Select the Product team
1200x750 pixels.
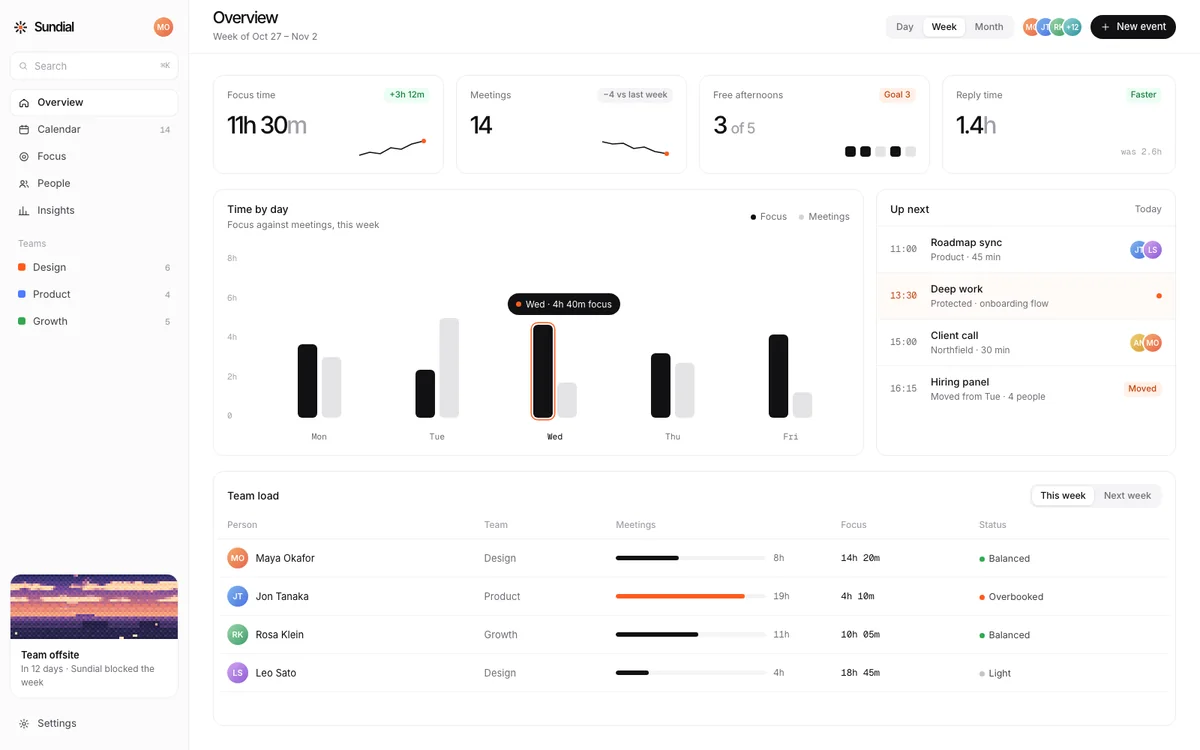(94, 295)
